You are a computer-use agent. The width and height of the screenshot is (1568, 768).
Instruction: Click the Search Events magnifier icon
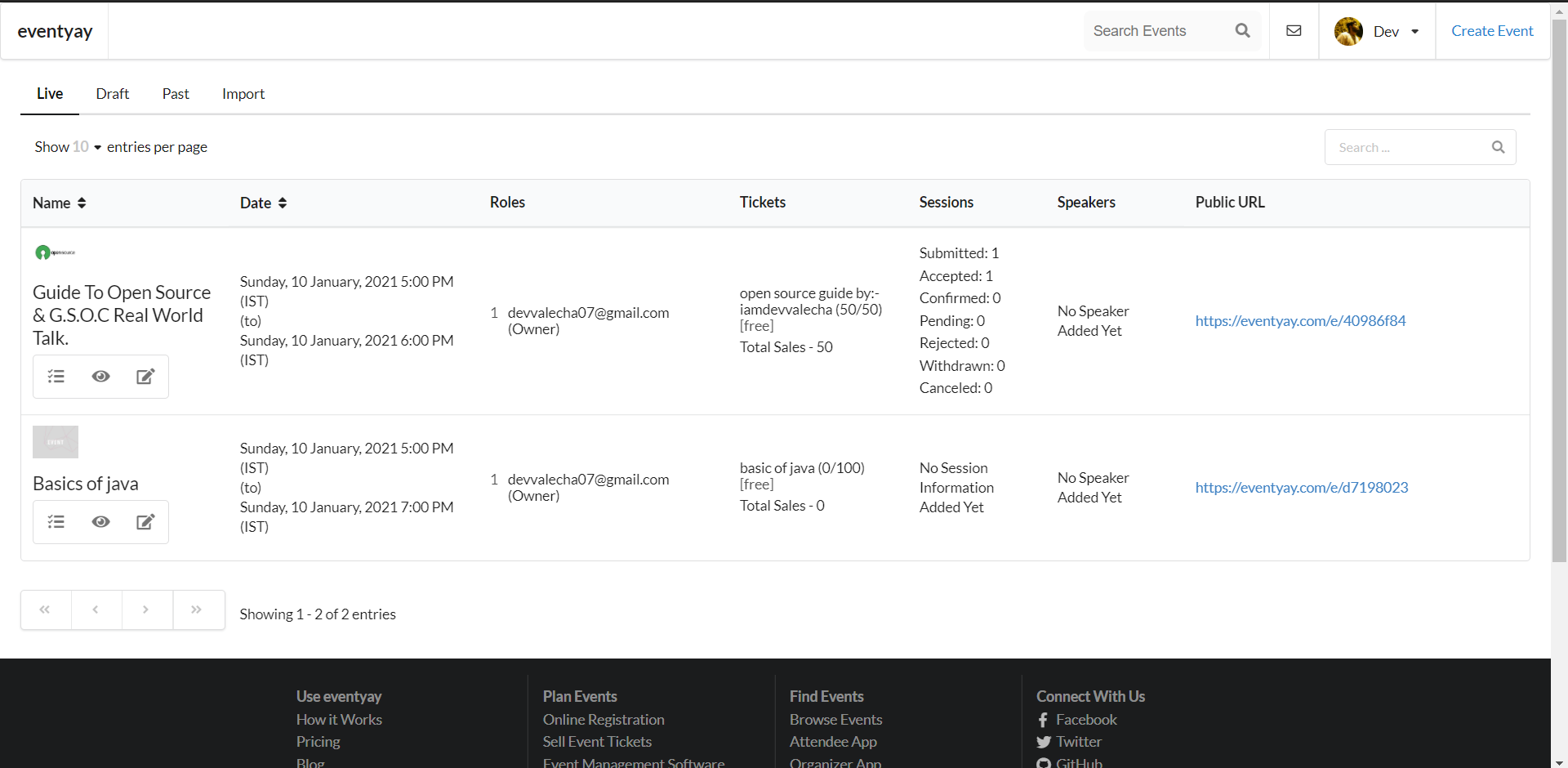(x=1243, y=31)
